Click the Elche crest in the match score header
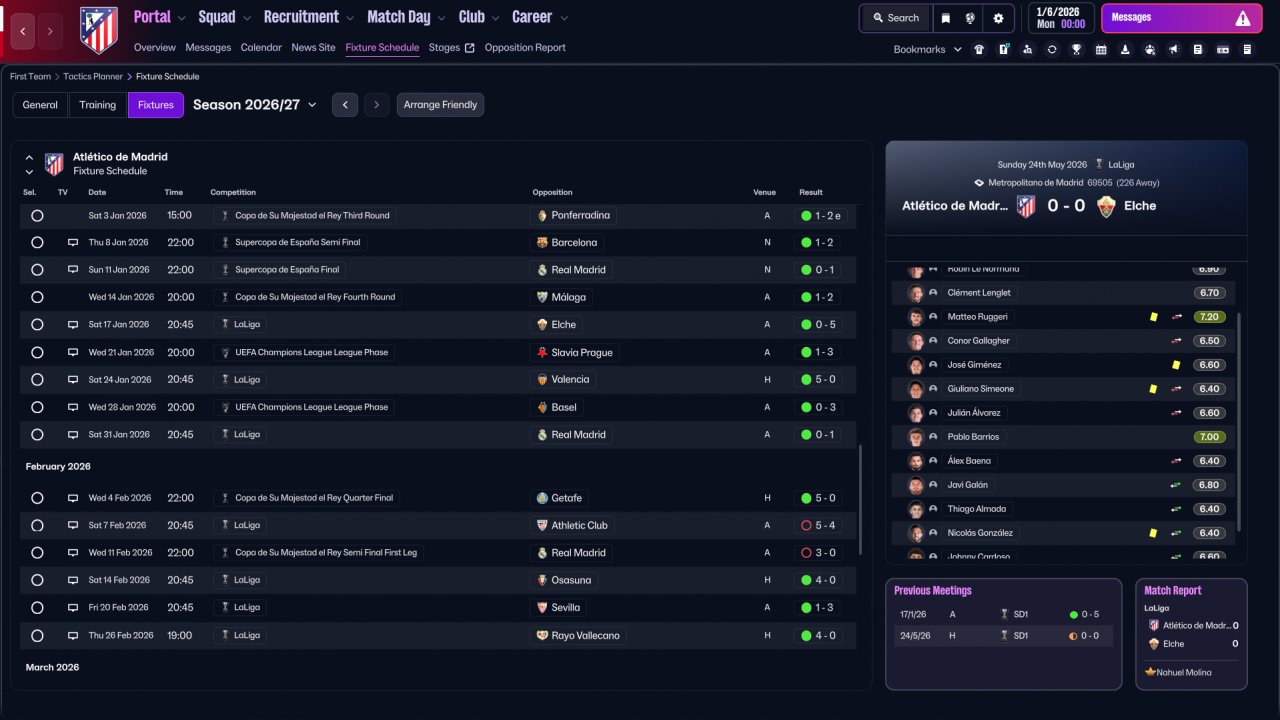 (1105, 206)
